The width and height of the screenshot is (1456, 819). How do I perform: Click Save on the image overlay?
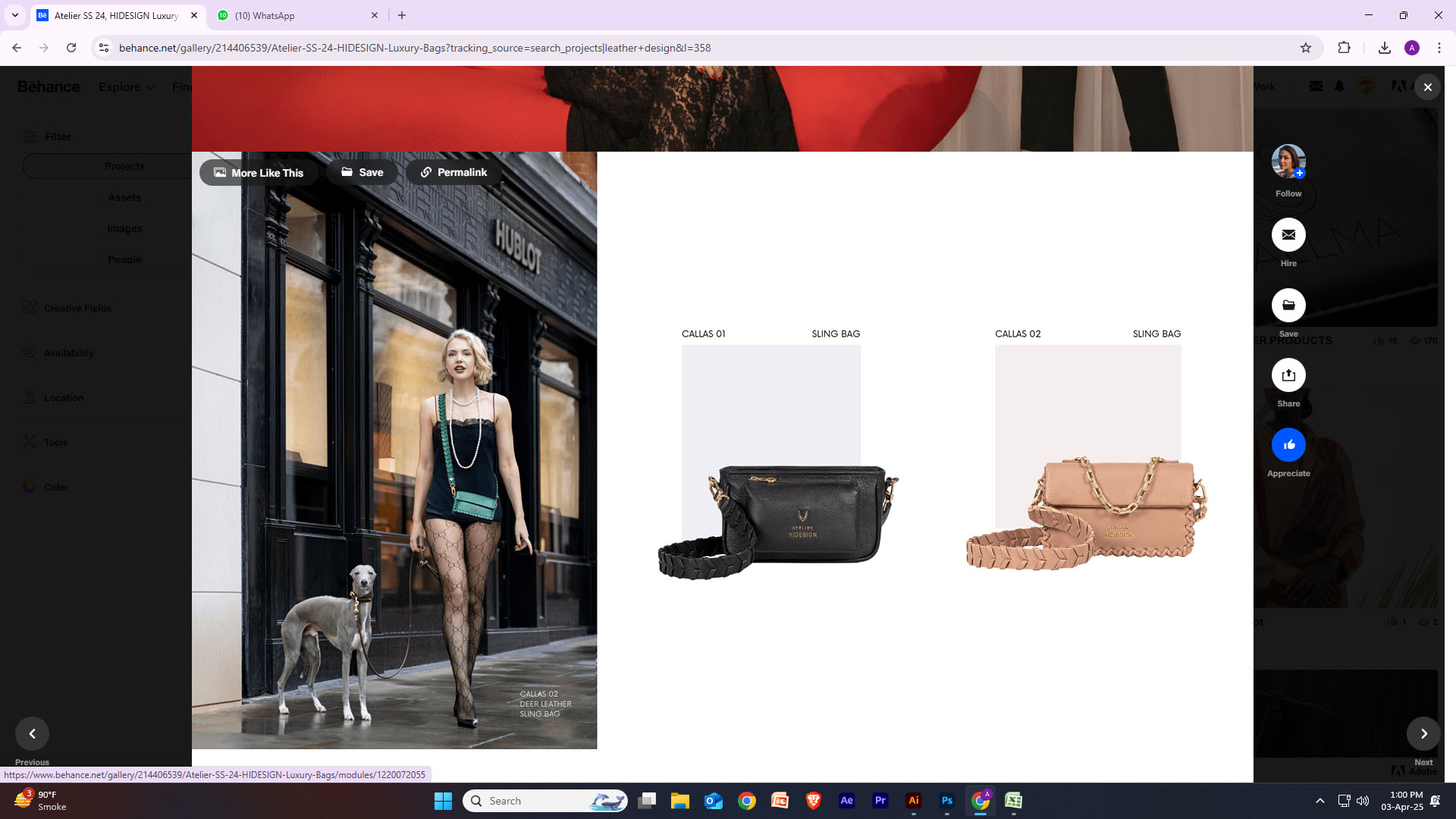pos(362,172)
